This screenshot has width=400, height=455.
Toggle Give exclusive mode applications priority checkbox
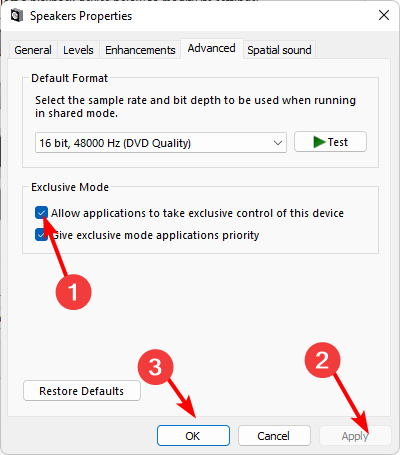pos(41,235)
